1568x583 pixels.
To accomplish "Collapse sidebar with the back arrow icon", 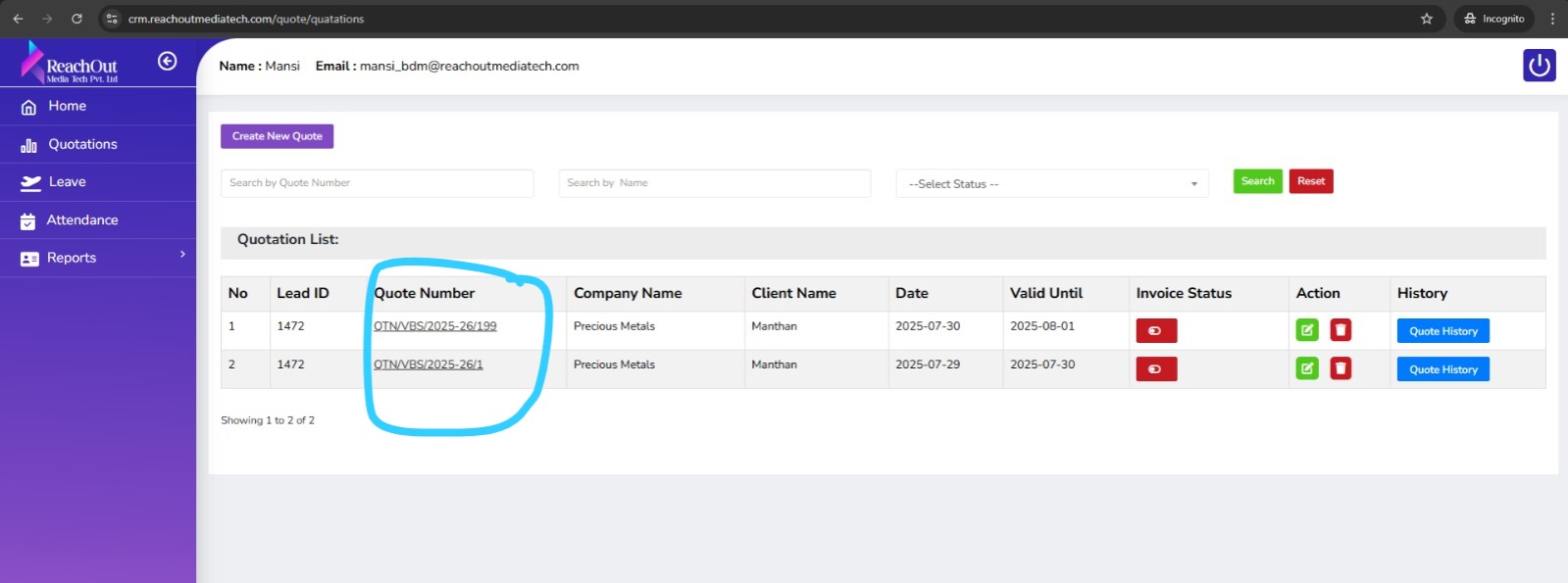I will tap(168, 62).
